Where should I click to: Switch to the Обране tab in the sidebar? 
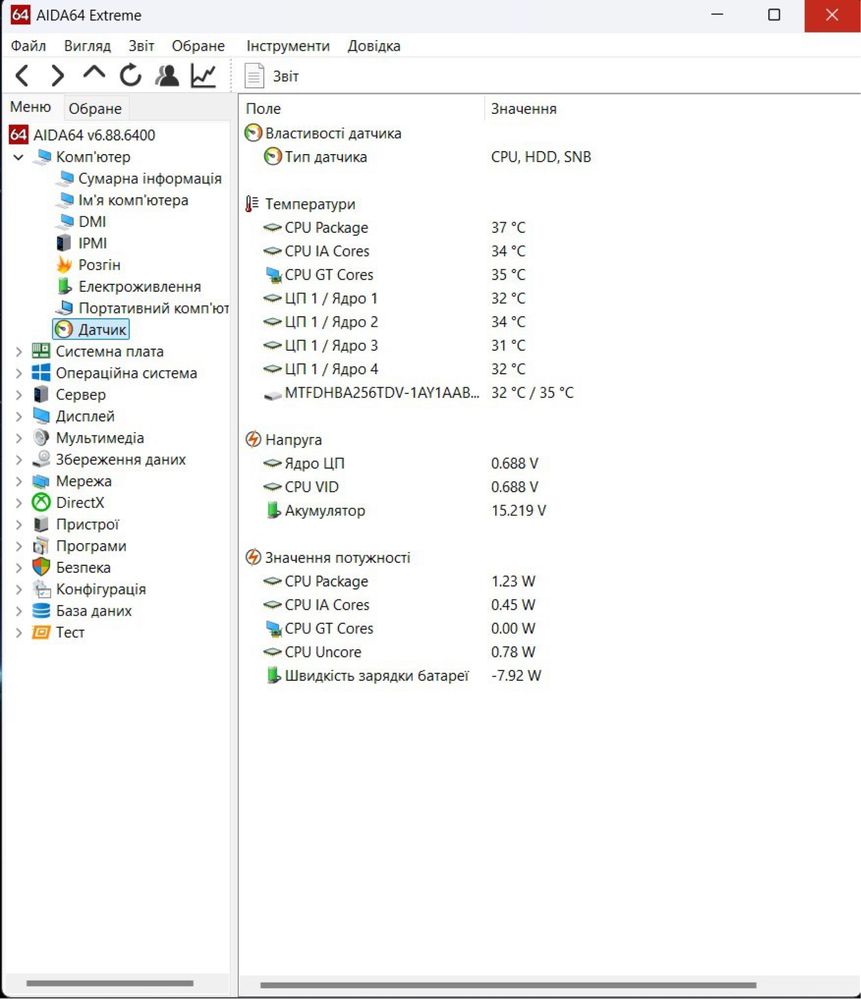point(95,108)
